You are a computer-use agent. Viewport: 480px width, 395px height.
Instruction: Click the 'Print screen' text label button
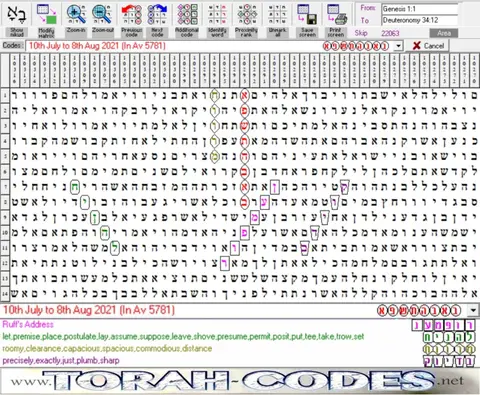pyautogui.click(x=336, y=32)
